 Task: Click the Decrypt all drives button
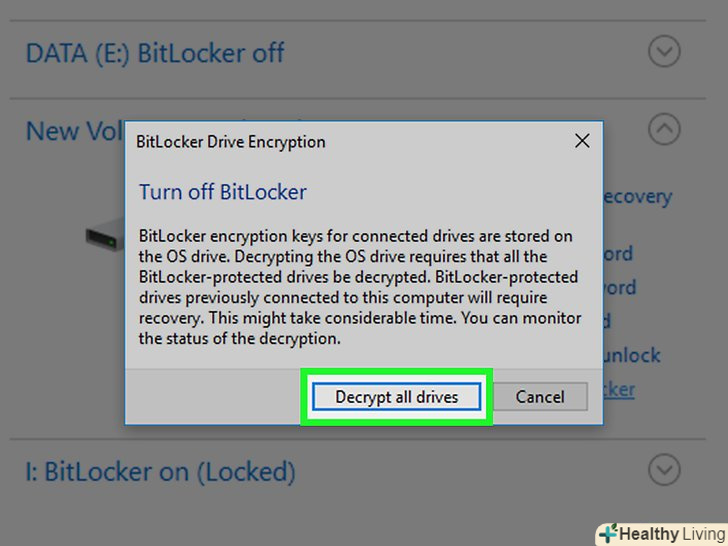(397, 397)
